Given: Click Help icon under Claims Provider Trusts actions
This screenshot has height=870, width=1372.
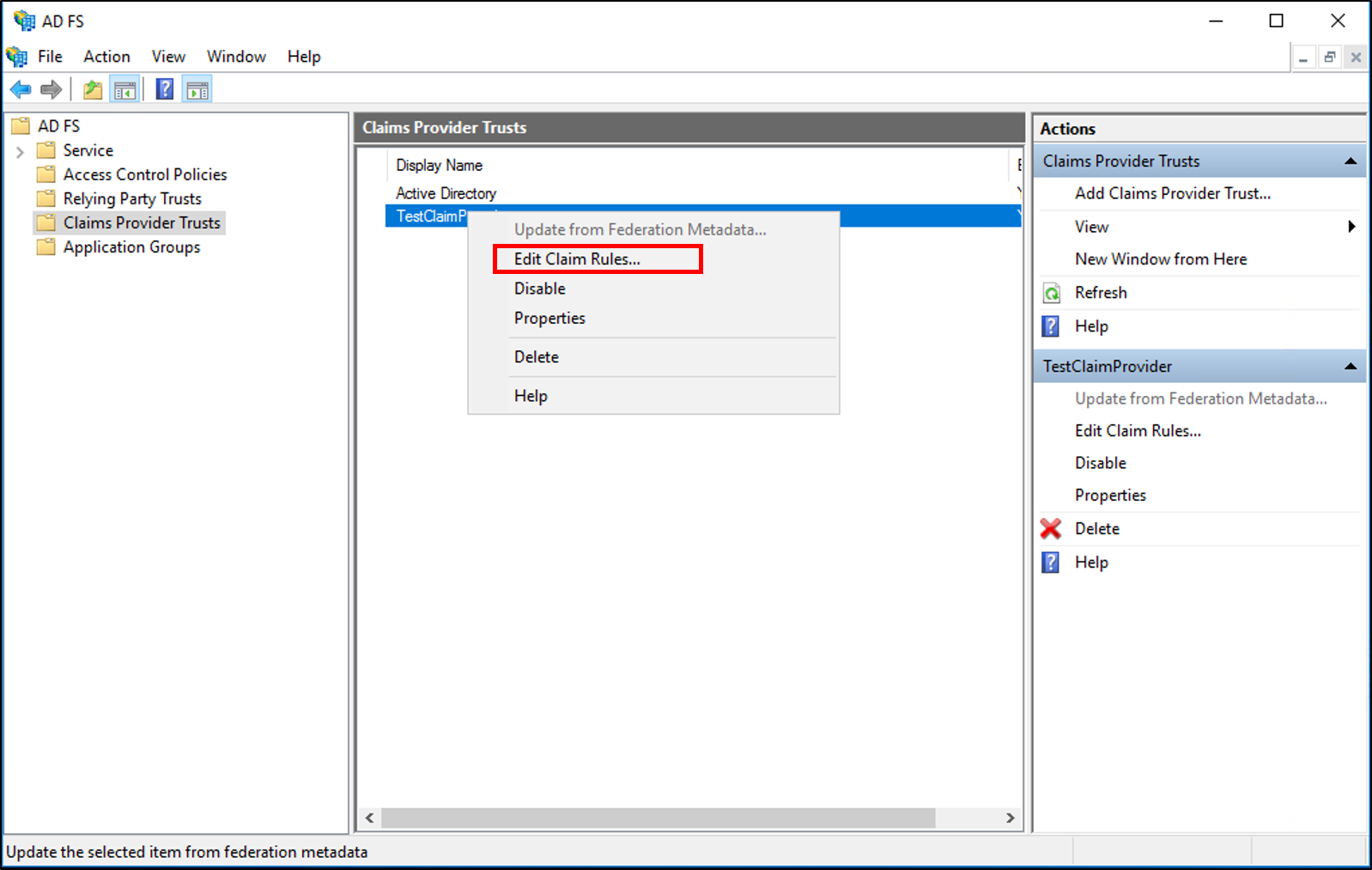Looking at the screenshot, I should pyautogui.click(x=1051, y=326).
